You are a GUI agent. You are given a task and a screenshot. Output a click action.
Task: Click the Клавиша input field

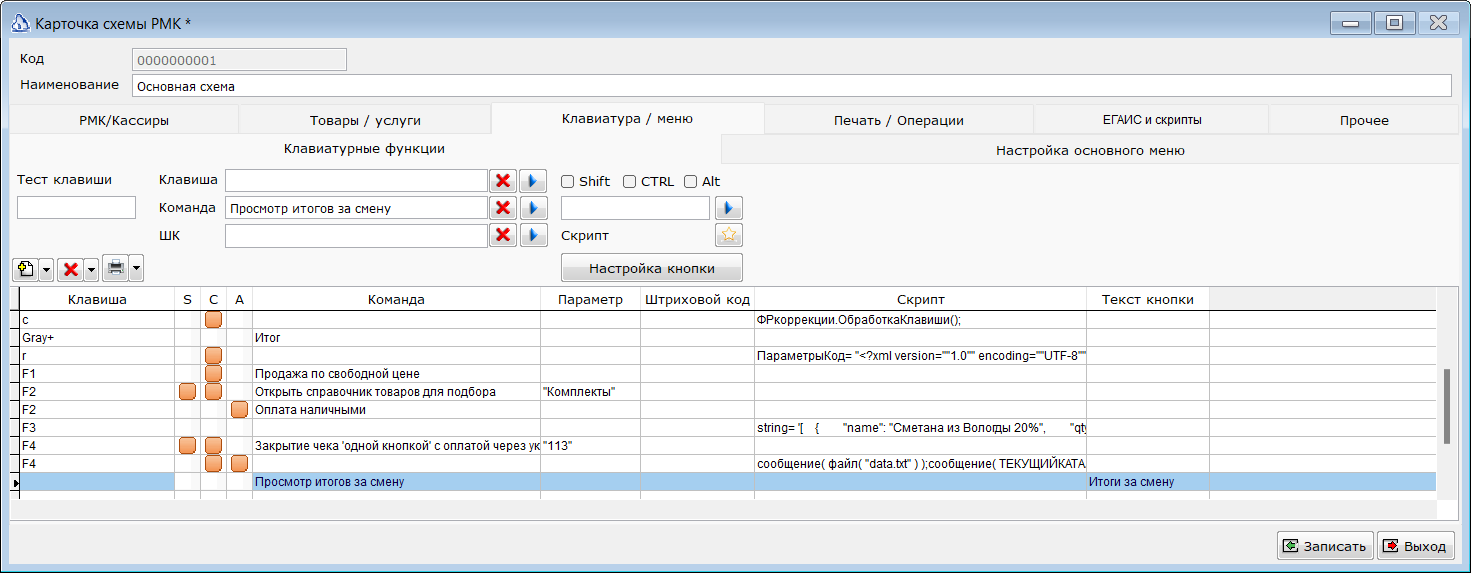(x=356, y=181)
